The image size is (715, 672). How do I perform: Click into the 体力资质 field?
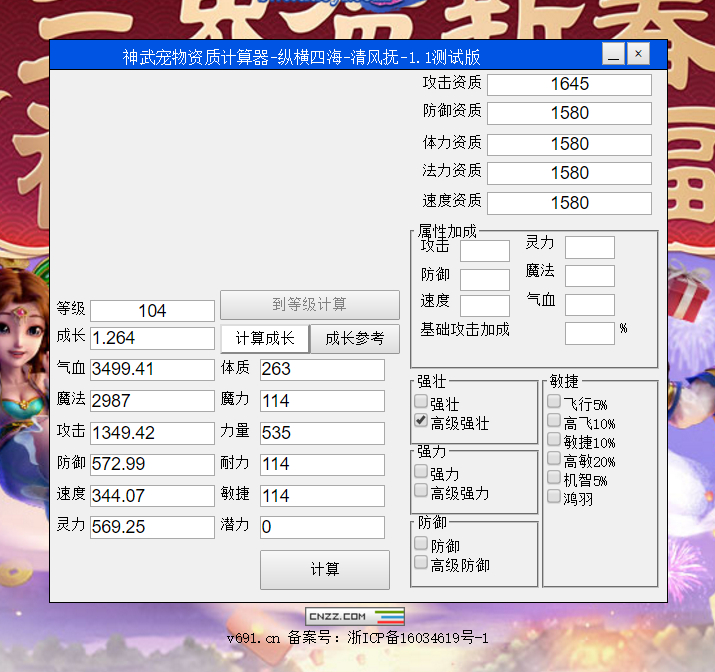[x=569, y=145]
